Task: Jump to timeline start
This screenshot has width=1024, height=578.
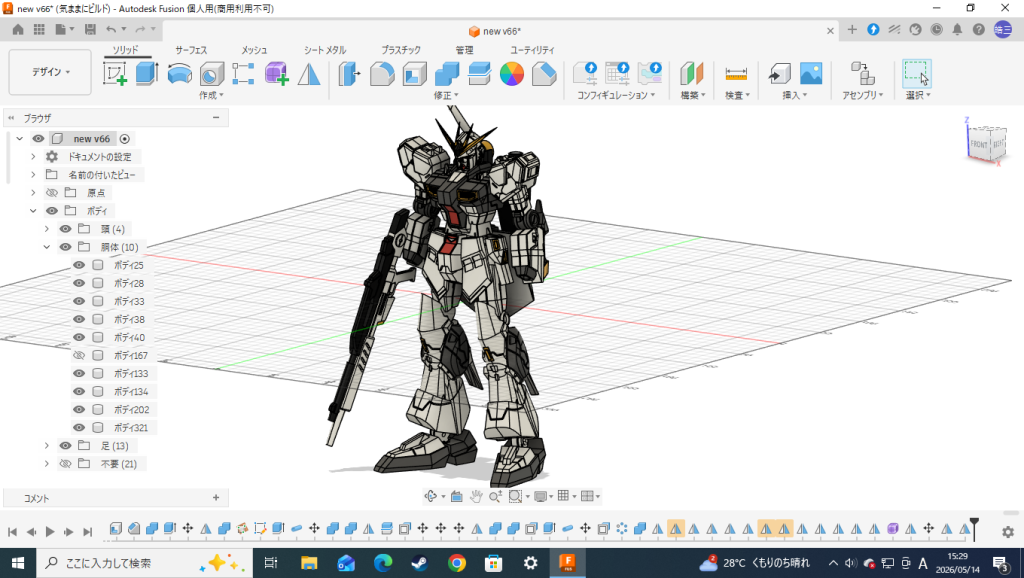Action: pyautogui.click(x=12, y=532)
